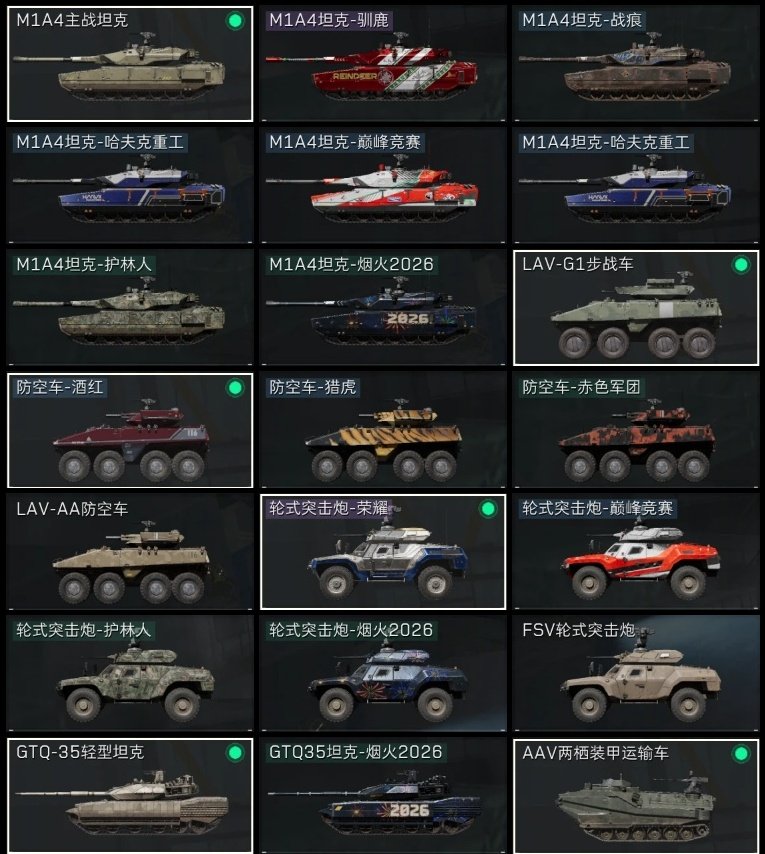Choose the M1A4坦克-战痕 tank skin
The width and height of the screenshot is (765, 854).
tap(635, 64)
